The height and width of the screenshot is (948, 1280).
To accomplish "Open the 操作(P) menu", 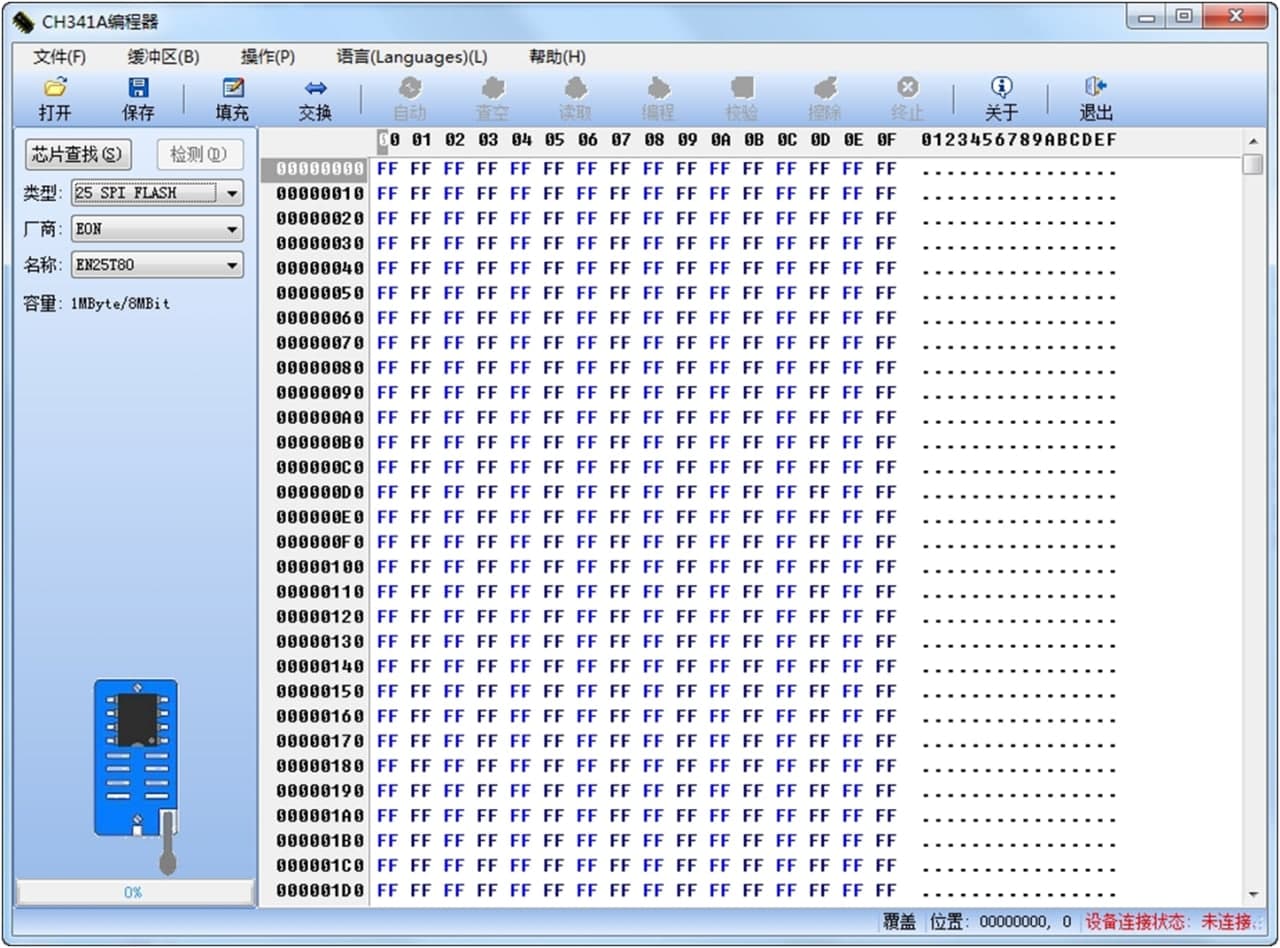I will point(268,57).
